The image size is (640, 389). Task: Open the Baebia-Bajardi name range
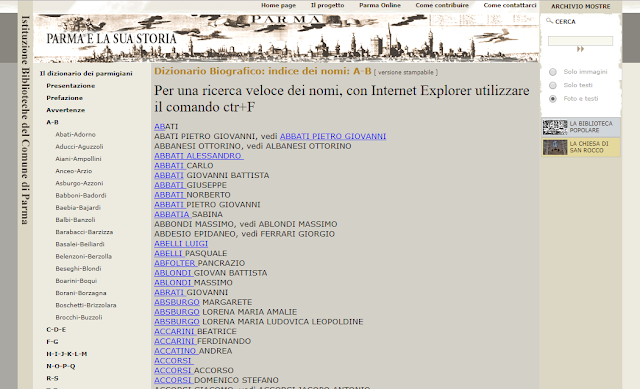click(x=78, y=207)
